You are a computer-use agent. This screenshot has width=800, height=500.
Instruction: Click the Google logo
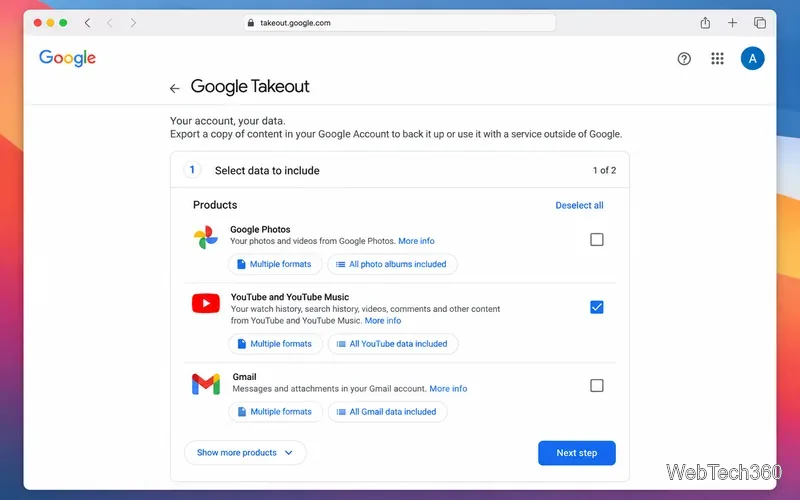coord(67,58)
